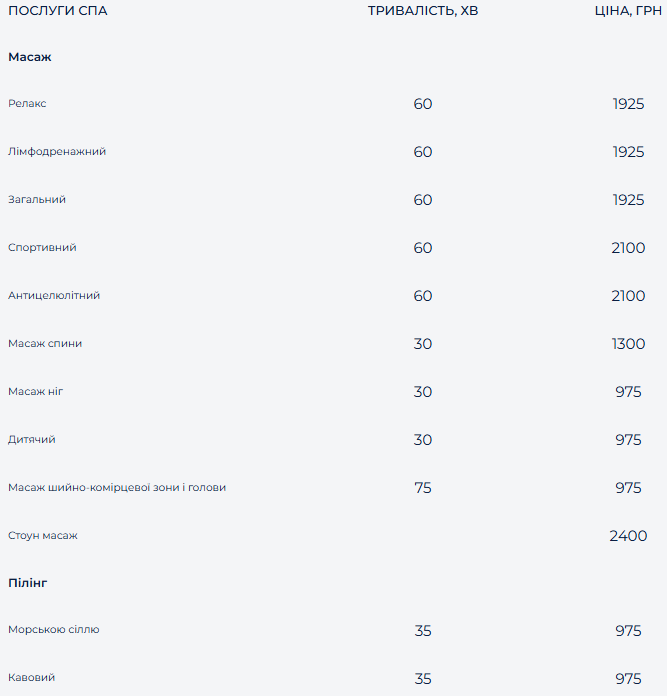Click the 75 minute duration value

[423, 488]
